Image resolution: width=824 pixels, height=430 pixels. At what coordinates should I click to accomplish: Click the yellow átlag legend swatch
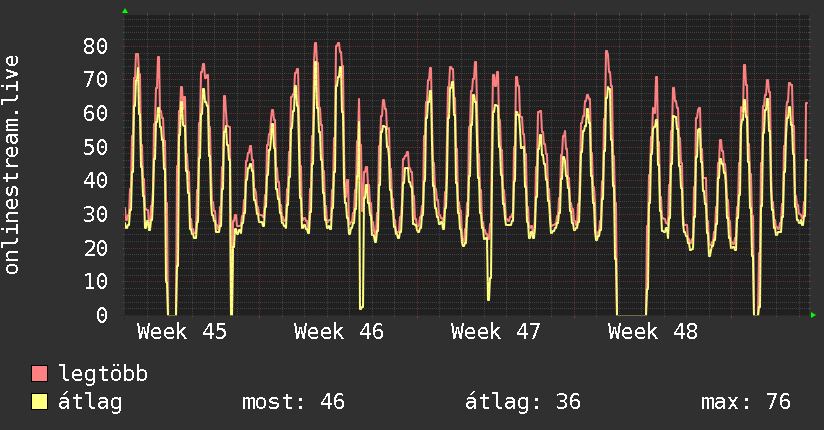point(39,402)
